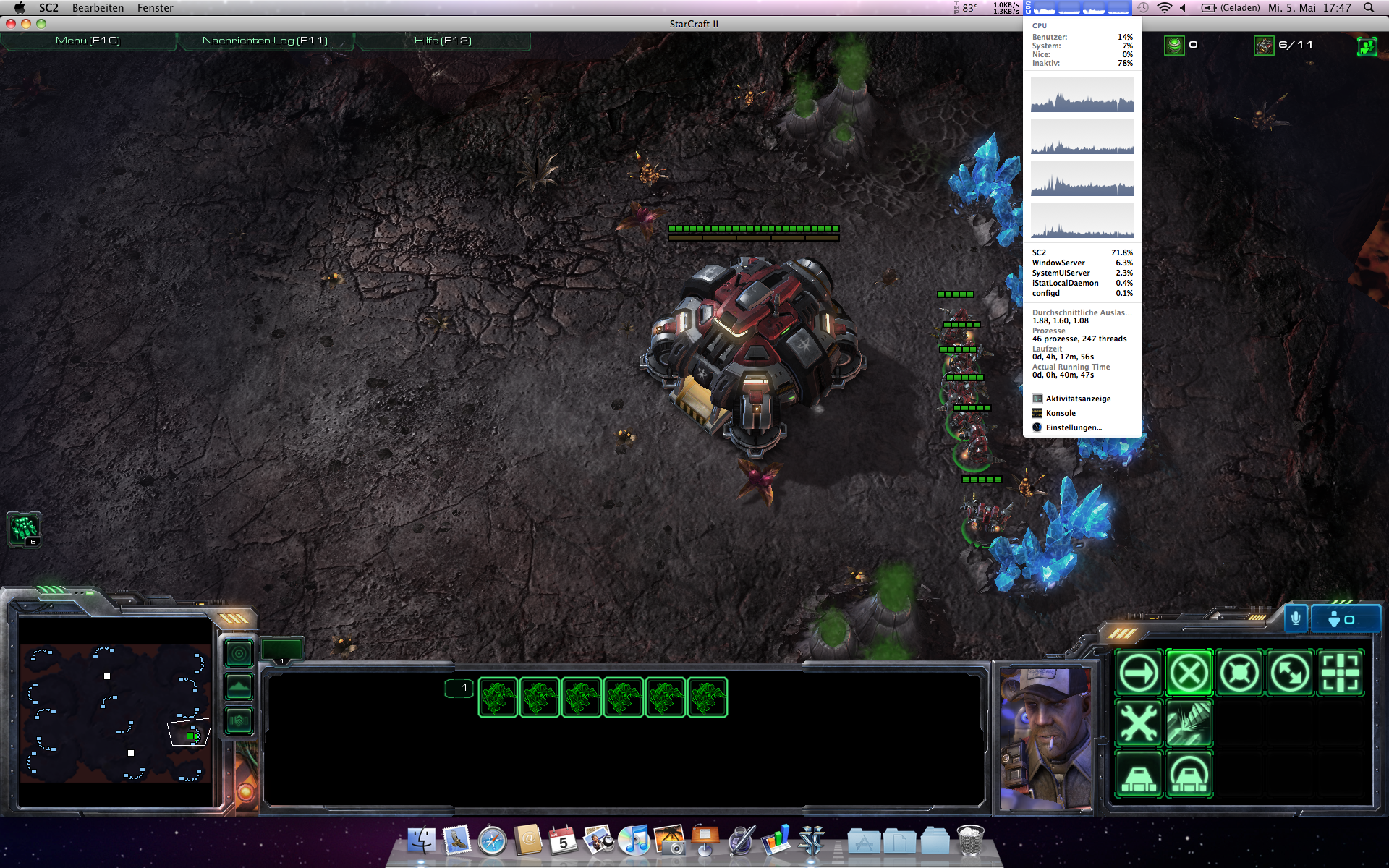Open Nachrichten-Log (F11)
Screen dimensions: 1389x868
265,41
